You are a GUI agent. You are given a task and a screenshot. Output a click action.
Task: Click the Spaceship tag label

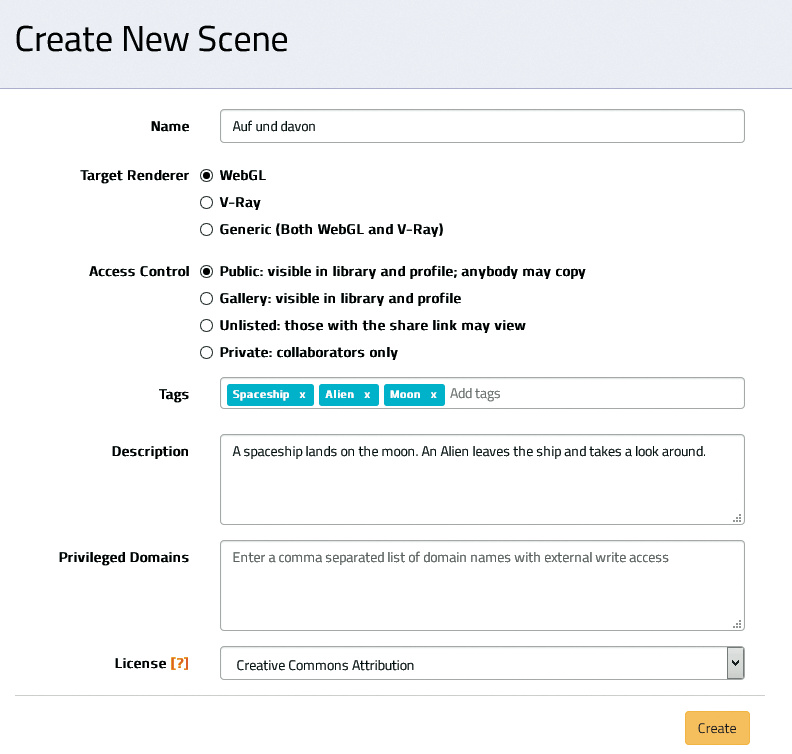pyautogui.click(x=261, y=395)
